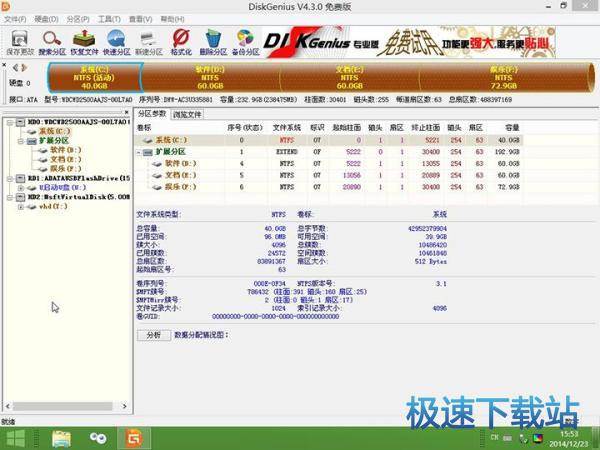This screenshot has width=600, height=450.
Task: Click the second taskbar app icon with circles
Action: (x=98, y=439)
